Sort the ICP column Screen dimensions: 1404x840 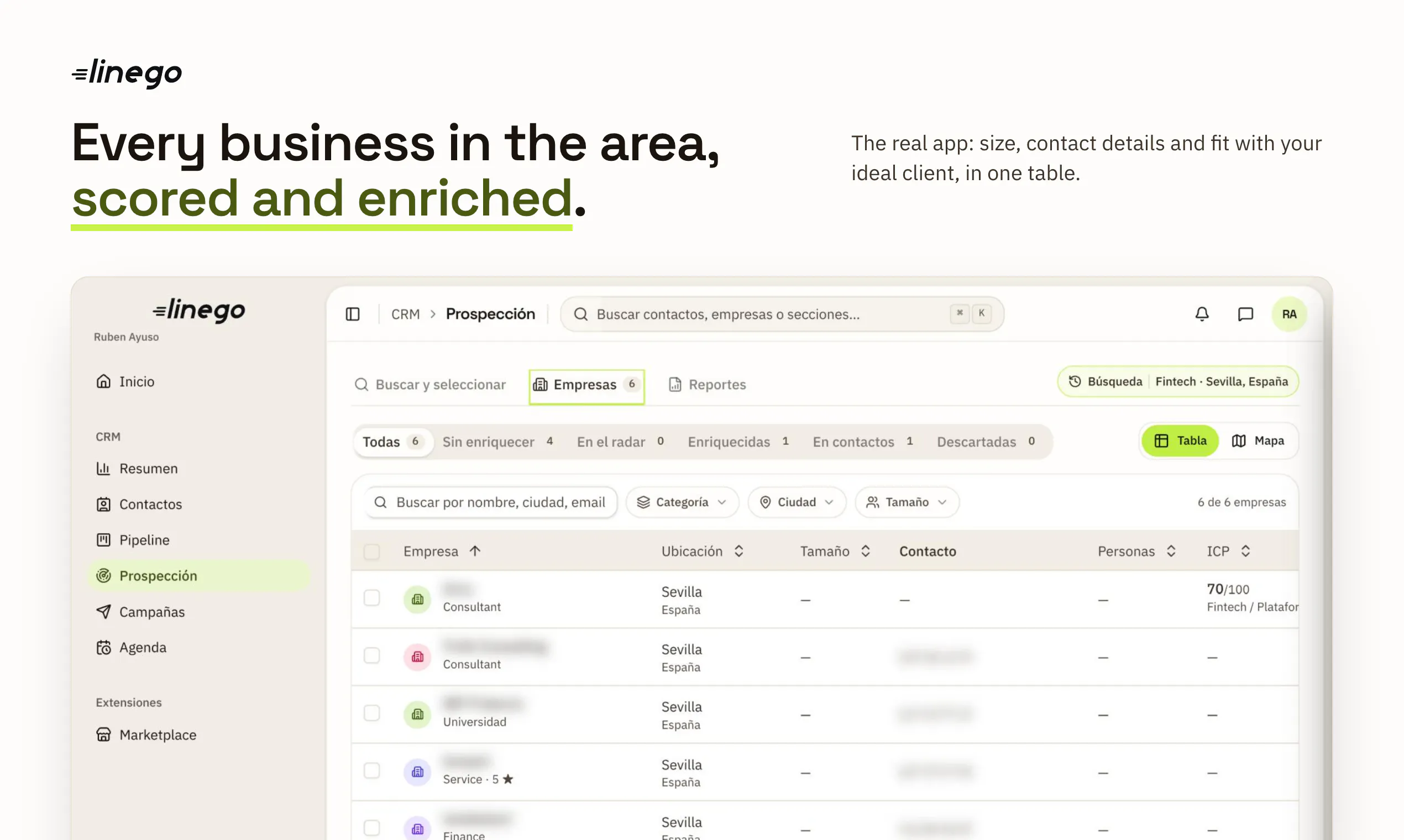point(1245,552)
